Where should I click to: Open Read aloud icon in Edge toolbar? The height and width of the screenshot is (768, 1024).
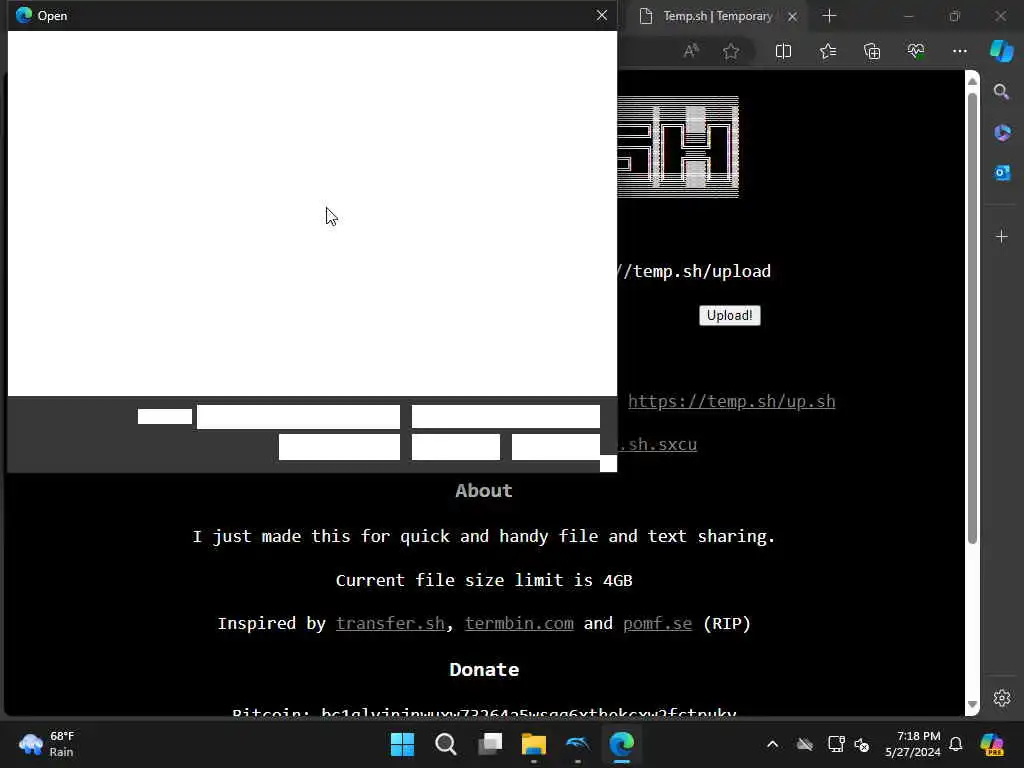[x=691, y=51]
